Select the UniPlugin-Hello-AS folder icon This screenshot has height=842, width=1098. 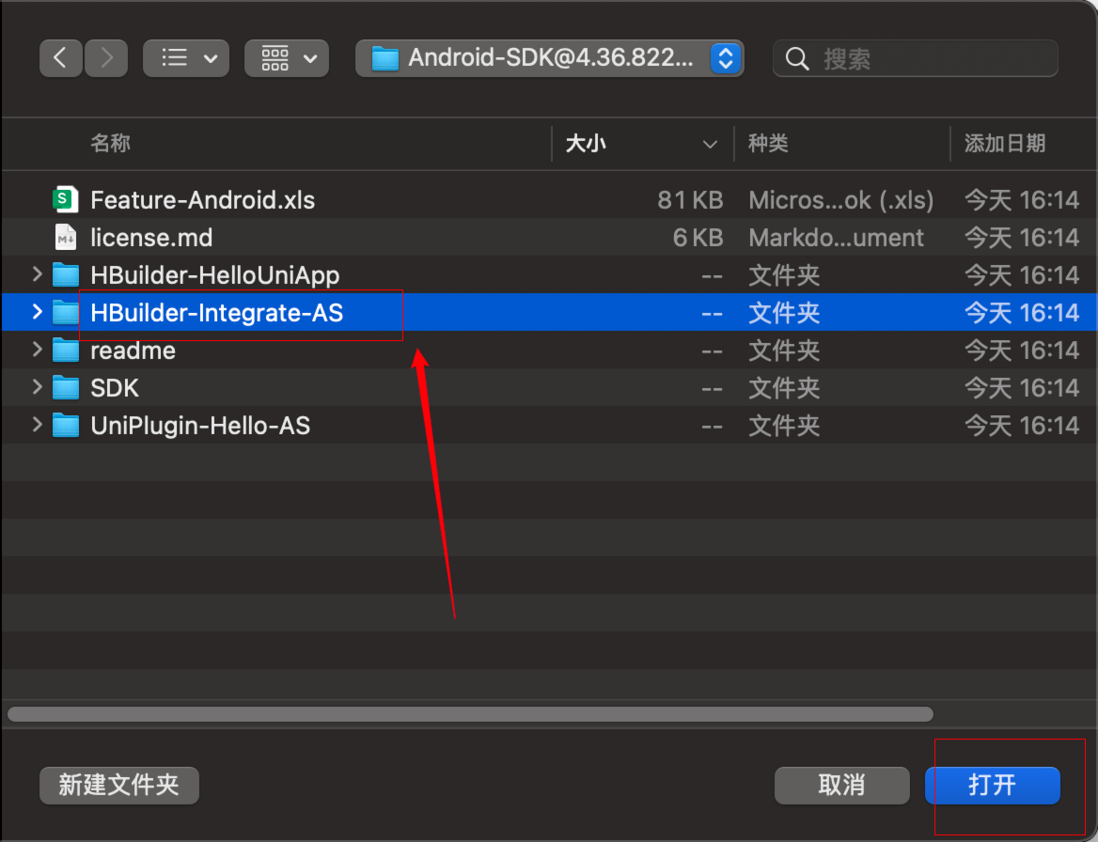[x=66, y=425]
